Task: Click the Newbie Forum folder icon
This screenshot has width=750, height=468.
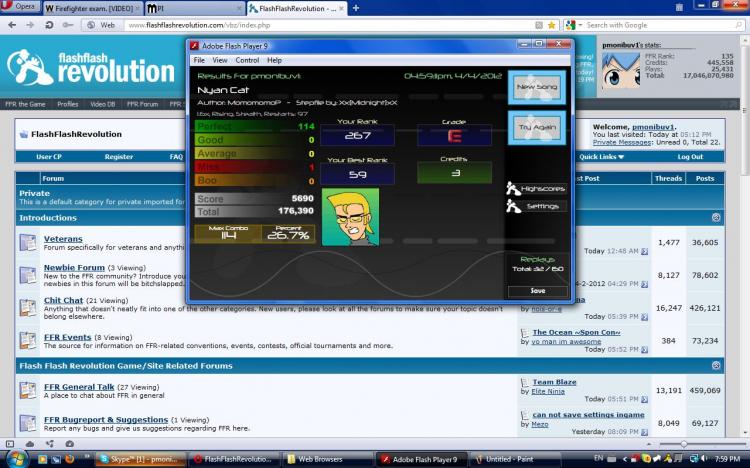Action: pyautogui.click(x=28, y=275)
